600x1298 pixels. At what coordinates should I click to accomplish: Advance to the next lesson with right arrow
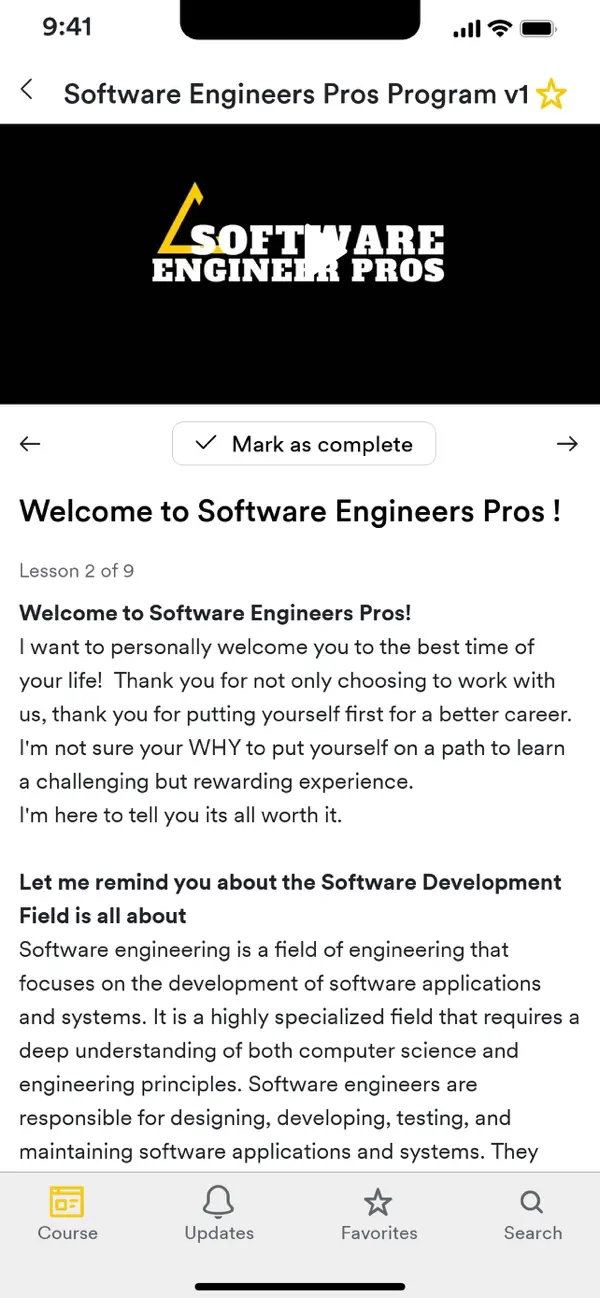(567, 444)
